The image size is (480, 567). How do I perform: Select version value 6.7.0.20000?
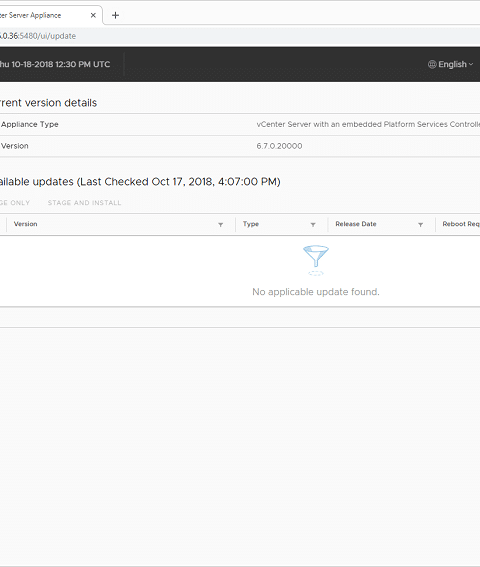279,146
